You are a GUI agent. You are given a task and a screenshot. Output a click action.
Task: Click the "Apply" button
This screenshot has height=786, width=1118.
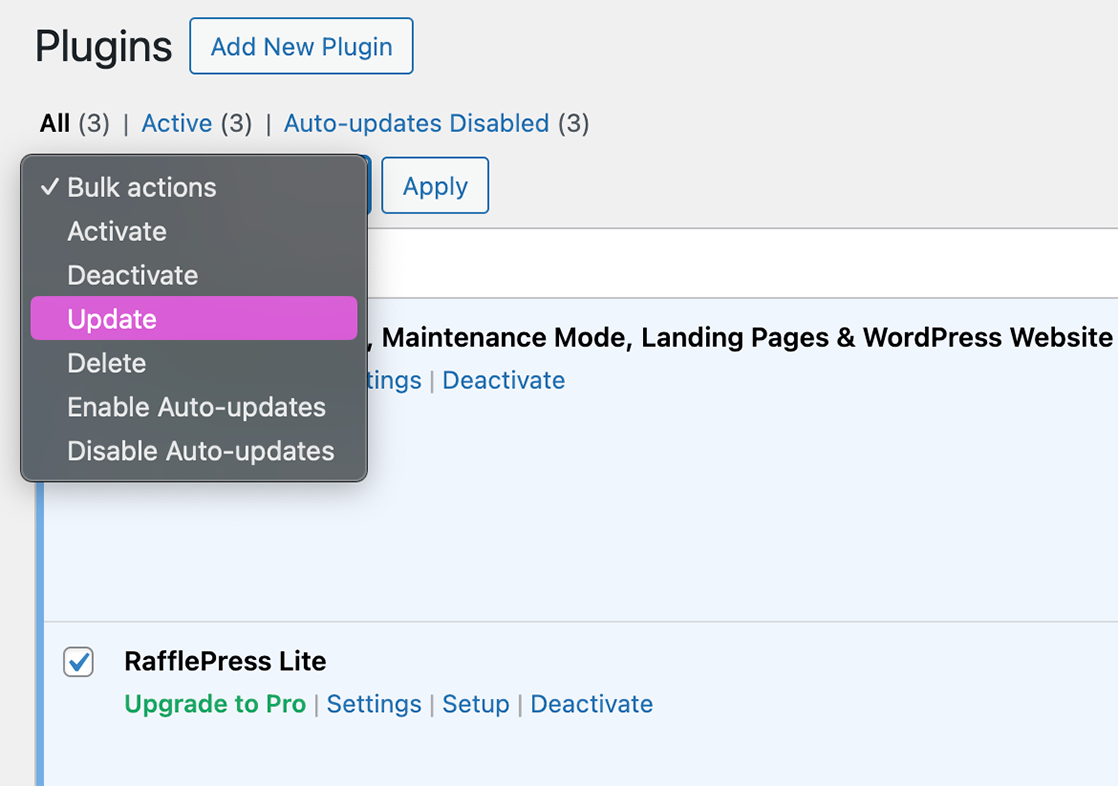(x=434, y=185)
